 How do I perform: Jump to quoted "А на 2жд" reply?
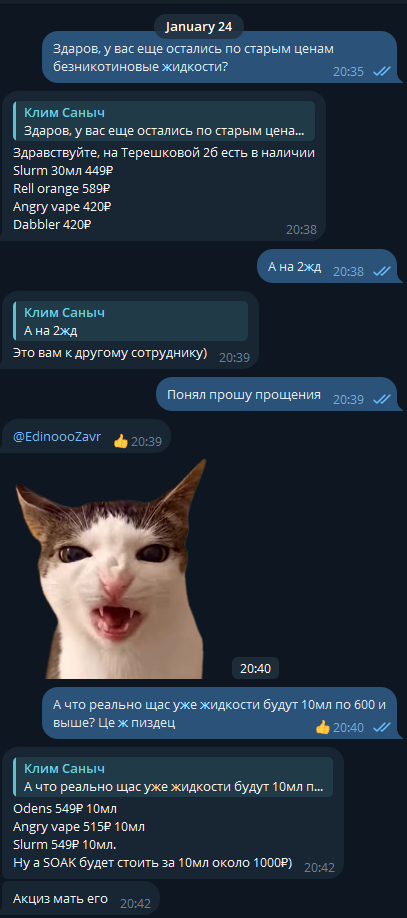pos(131,321)
